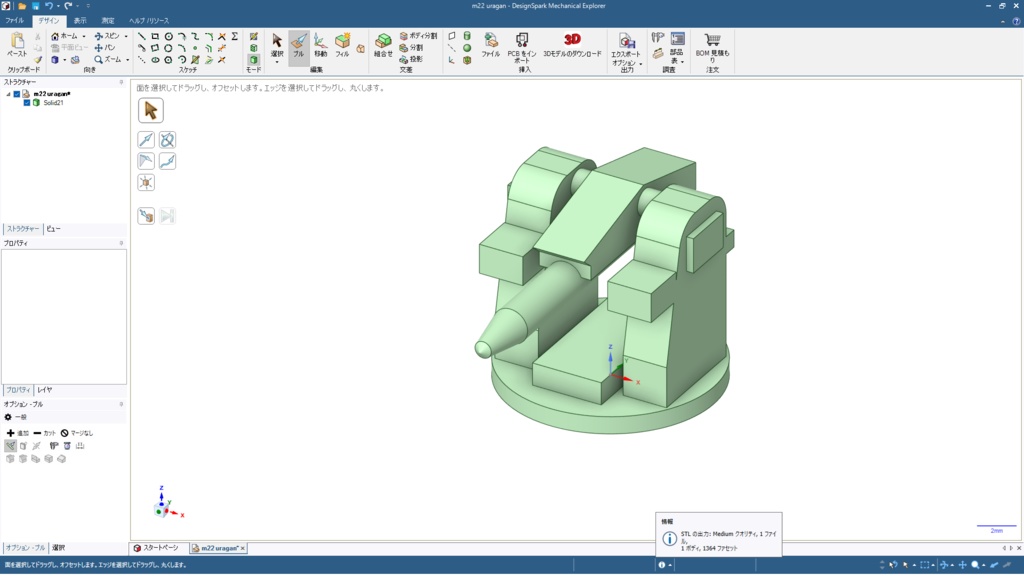Click the up-to tool guide icon in viewport

click(146, 216)
